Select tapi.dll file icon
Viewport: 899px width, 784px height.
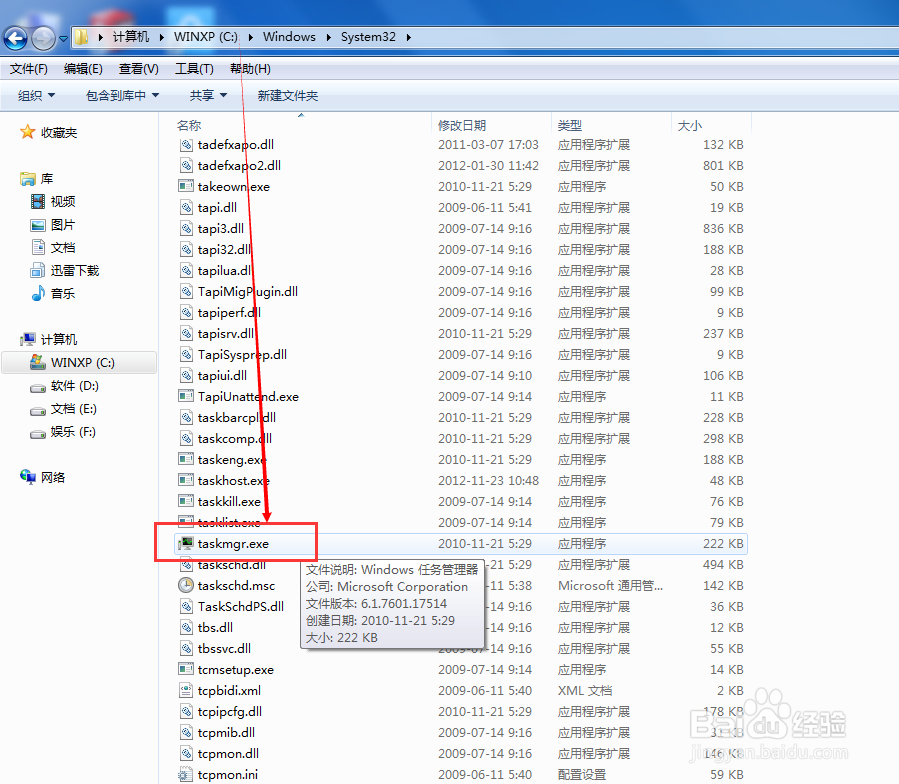coord(186,208)
